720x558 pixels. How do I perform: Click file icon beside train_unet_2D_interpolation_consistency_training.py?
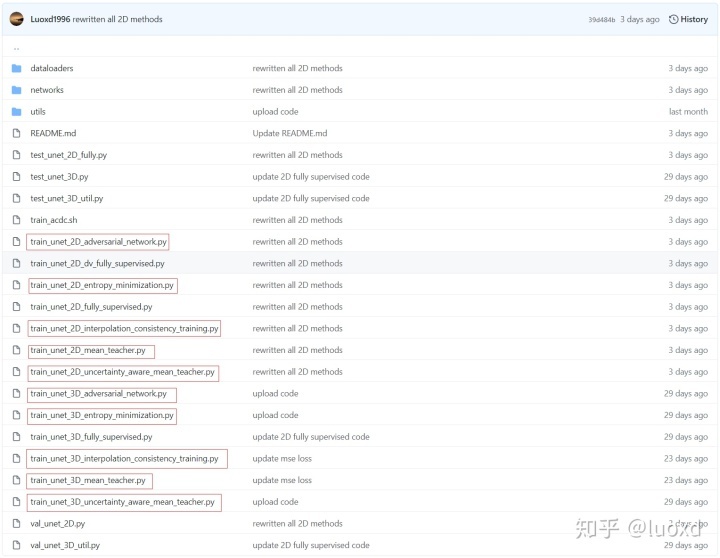point(17,328)
